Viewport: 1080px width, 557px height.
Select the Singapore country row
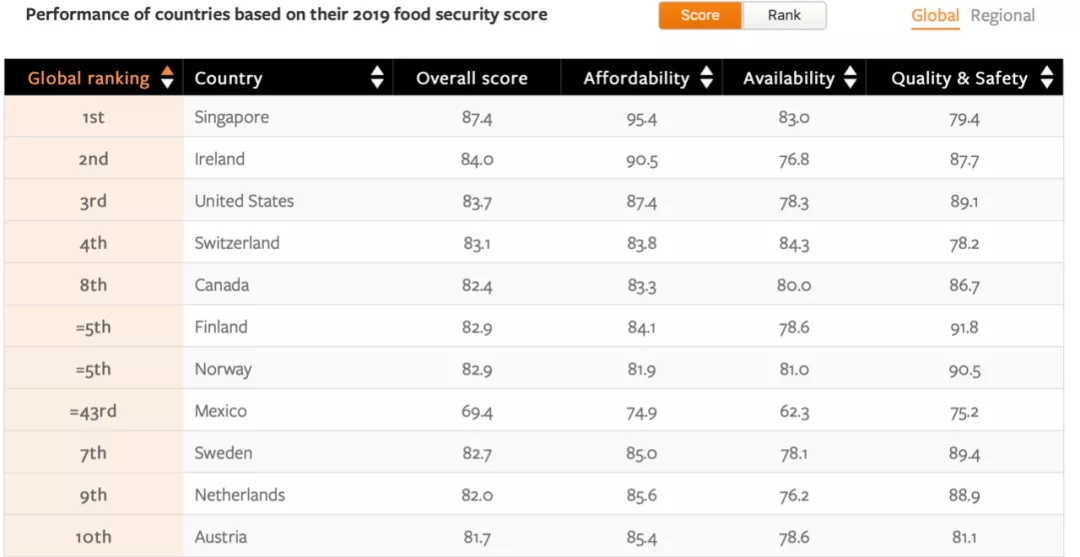tap(232, 118)
